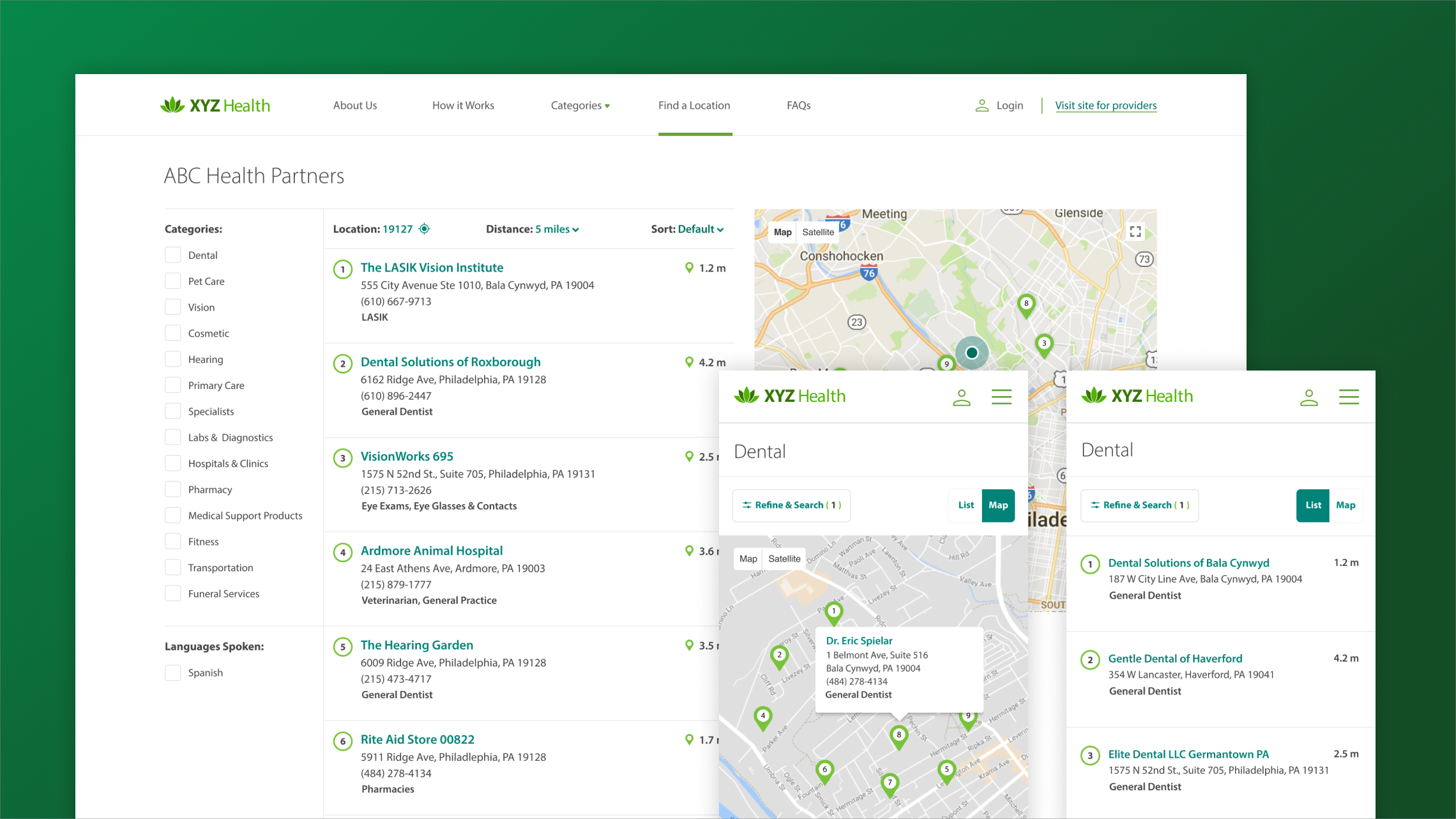Check the Dental category checkbox
The height and width of the screenshot is (819, 1456).
pyautogui.click(x=173, y=255)
